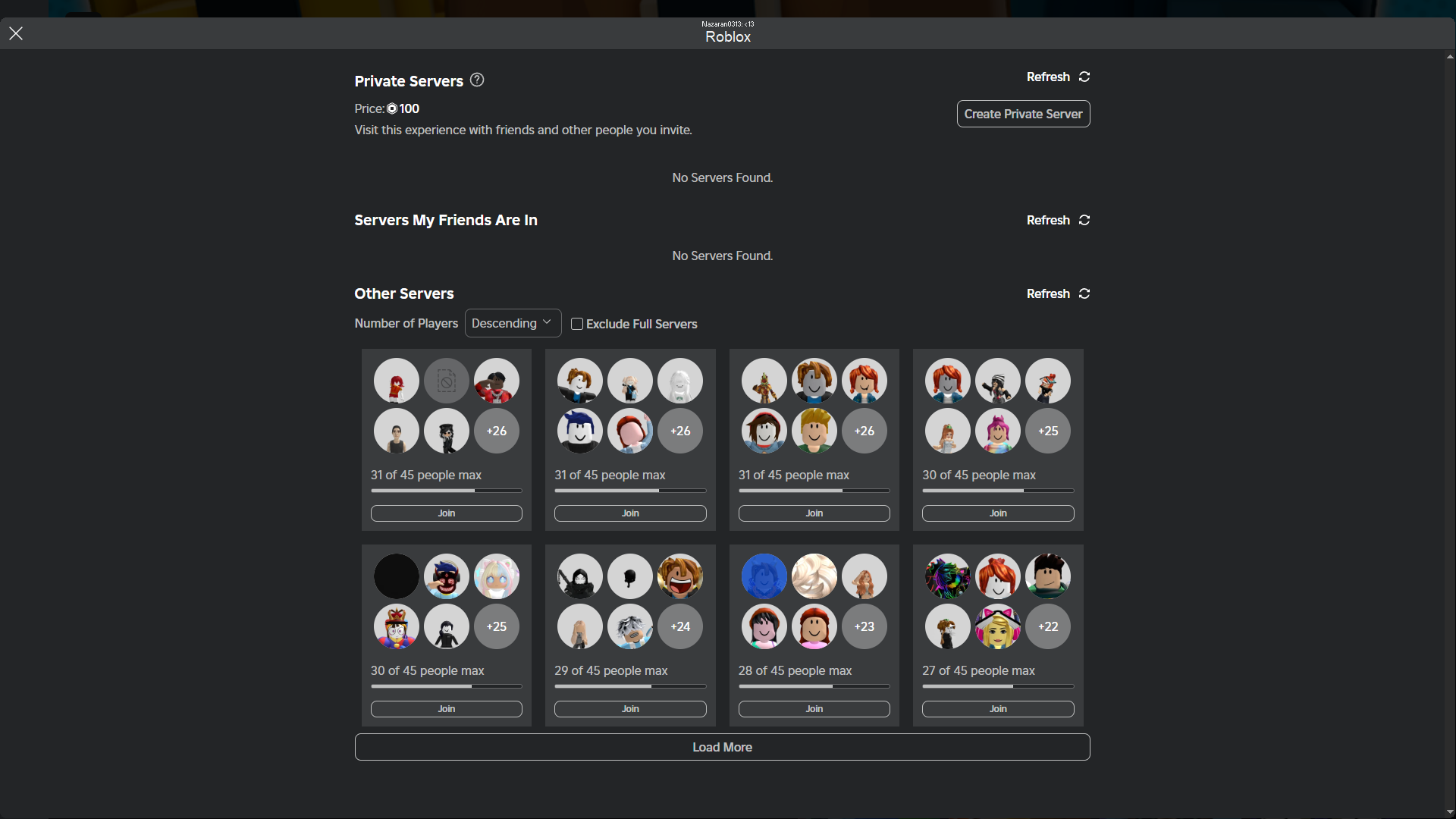Click the Private Servers help question-mark icon
1456x819 pixels.
(x=476, y=80)
